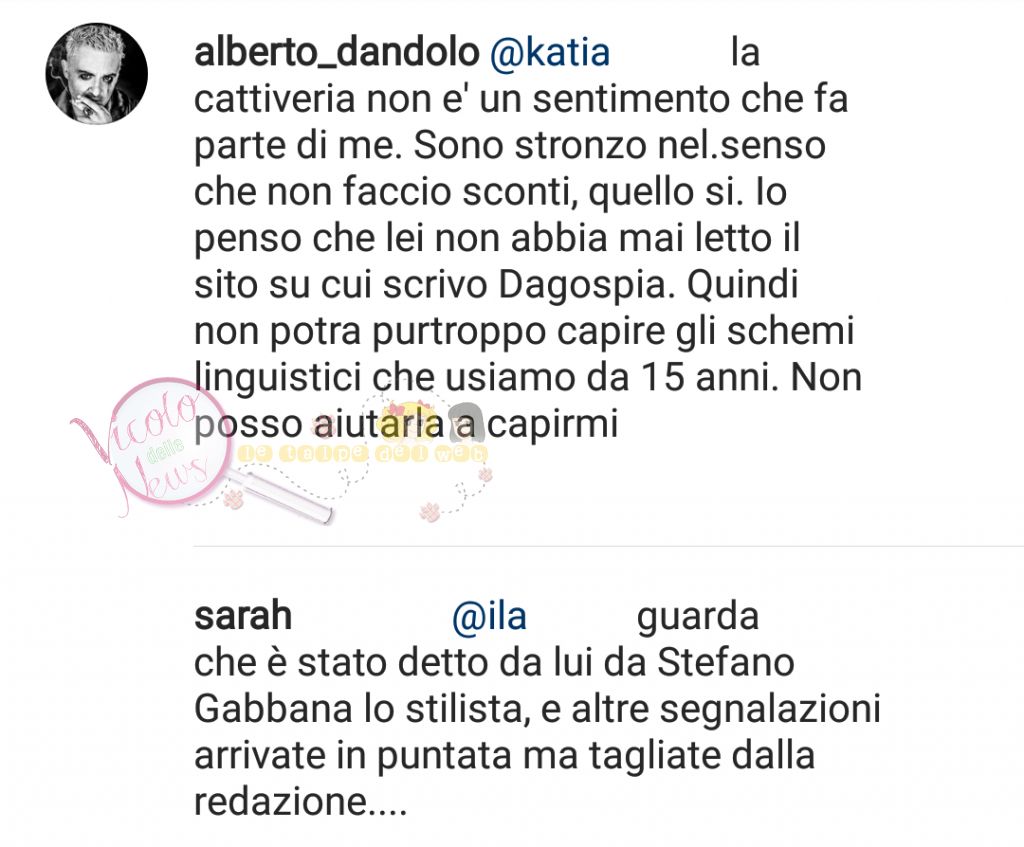Click the divider line between comments
The height and width of the screenshot is (847, 1024).
(609, 545)
